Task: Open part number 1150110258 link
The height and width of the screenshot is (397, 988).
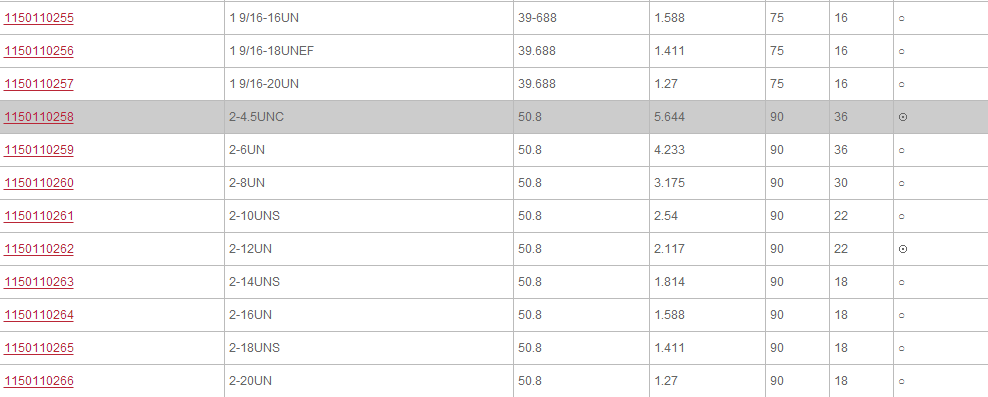Action: click(39, 117)
